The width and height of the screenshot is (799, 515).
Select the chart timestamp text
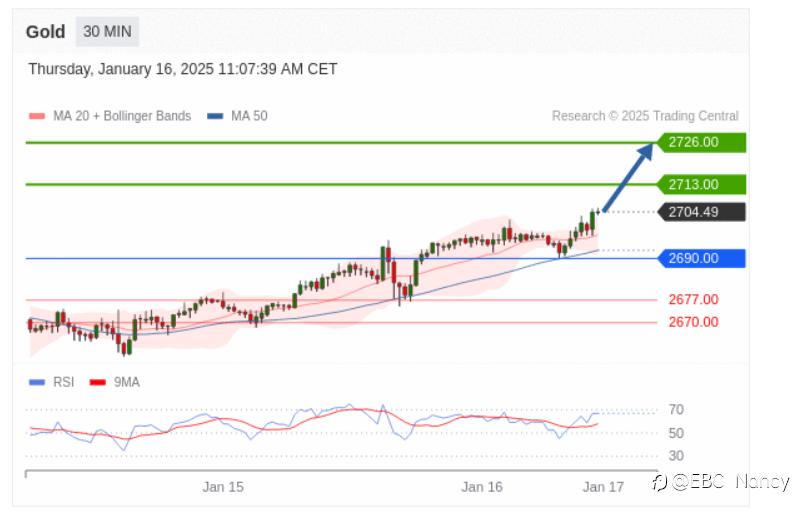pyautogui.click(x=182, y=69)
